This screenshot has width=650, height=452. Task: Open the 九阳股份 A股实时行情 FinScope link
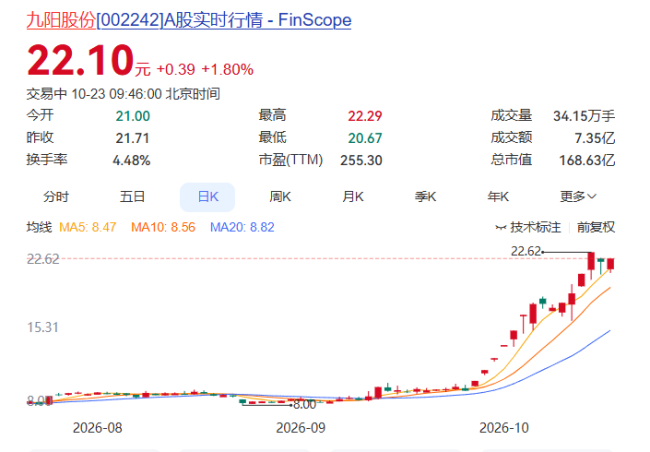pyautogui.click(x=189, y=20)
